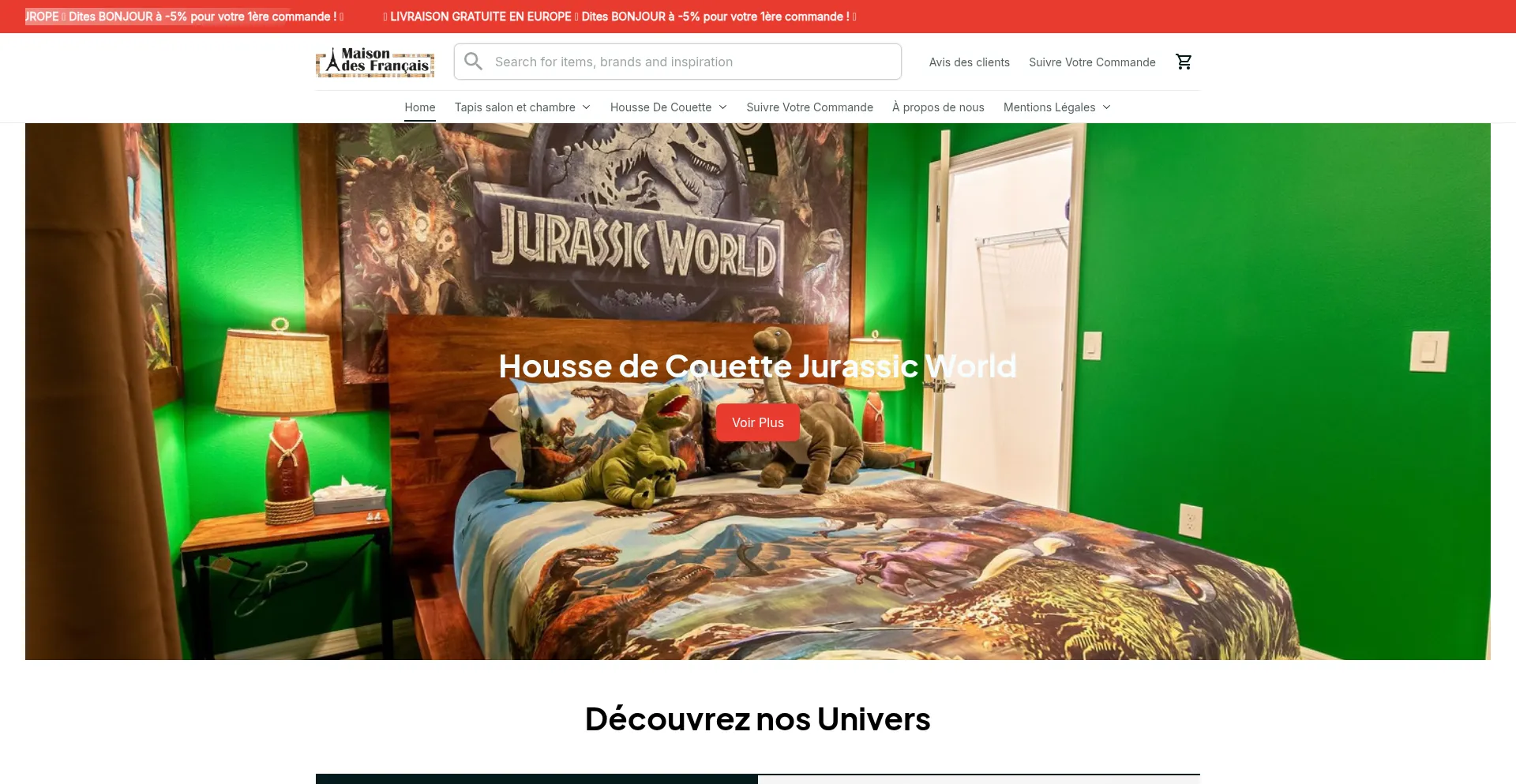The image size is (1516, 784).
Task: Open the Avis des clients page
Action: click(x=969, y=62)
